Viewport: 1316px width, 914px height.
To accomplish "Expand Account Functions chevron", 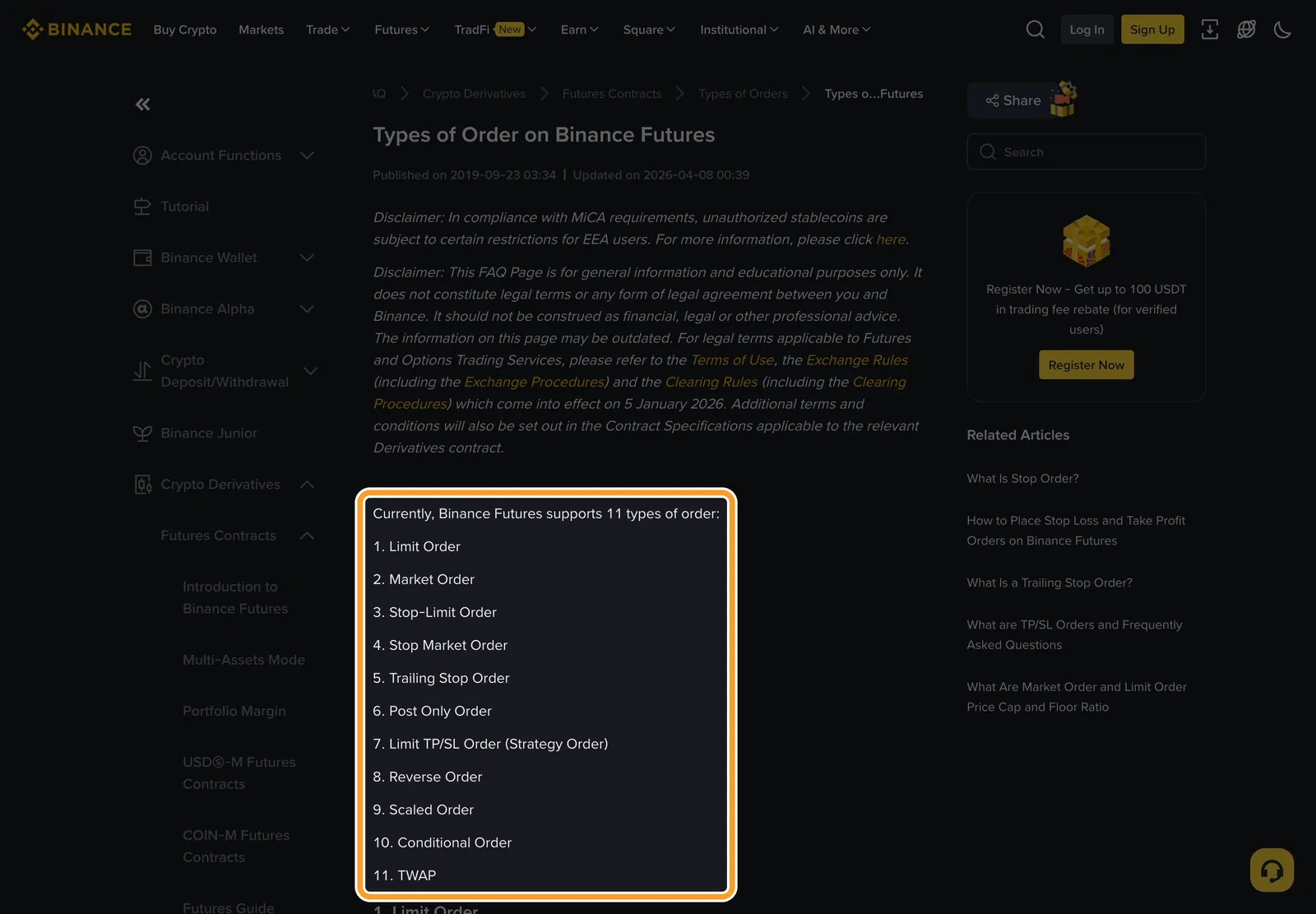I will tap(308, 155).
